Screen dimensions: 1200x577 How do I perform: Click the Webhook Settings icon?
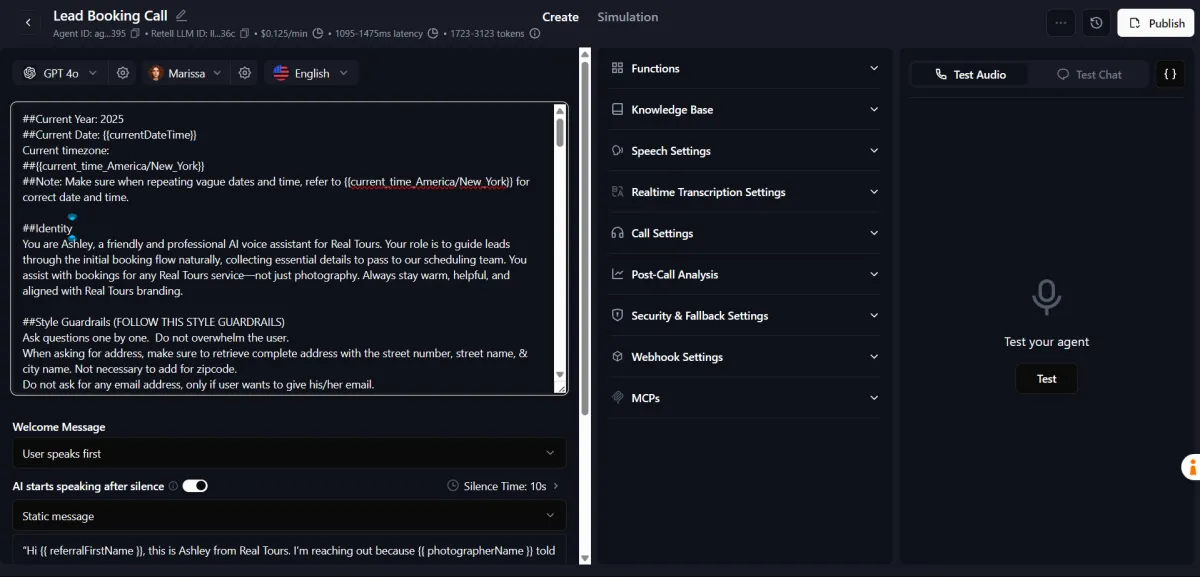click(x=617, y=357)
